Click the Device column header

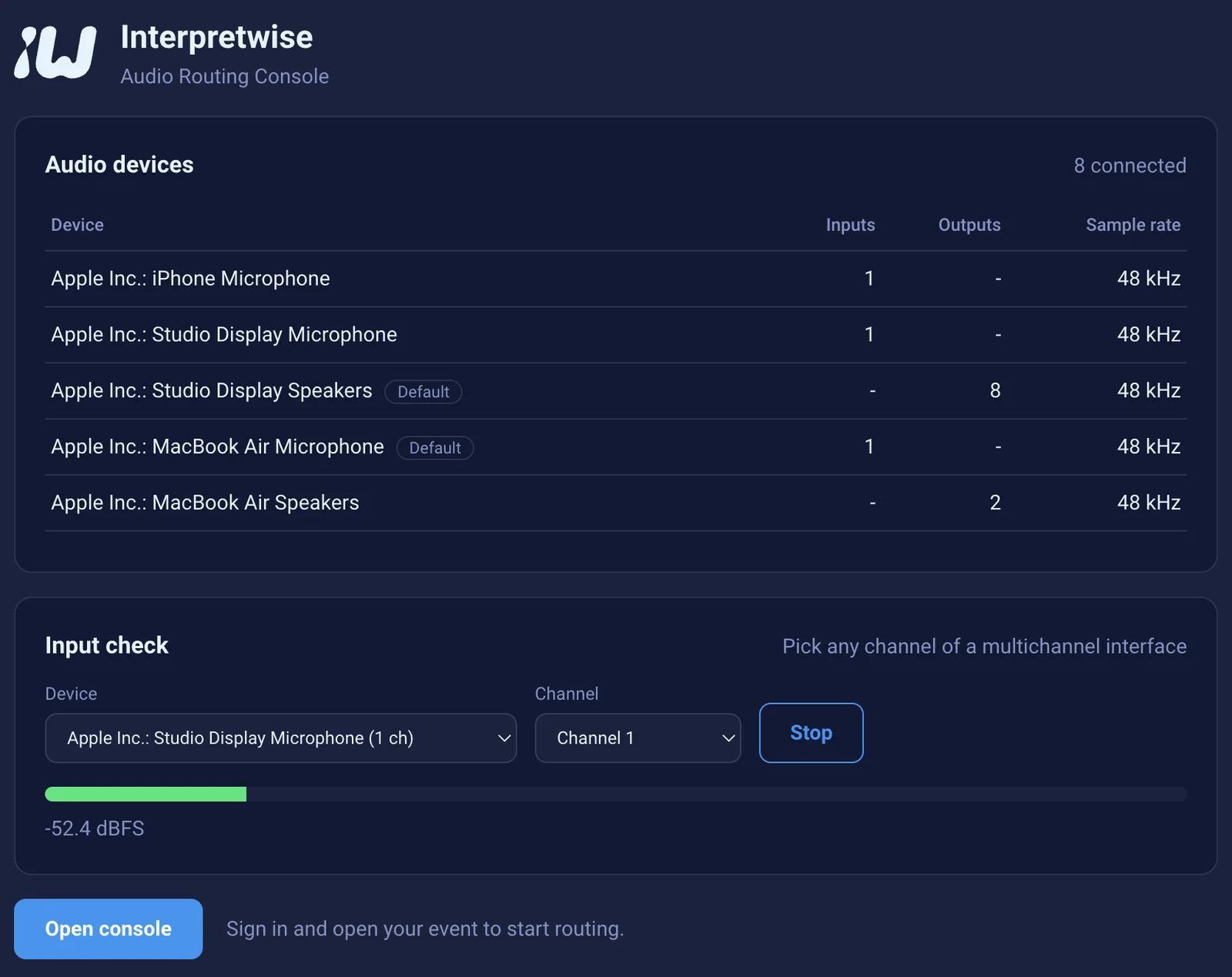(x=77, y=225)
